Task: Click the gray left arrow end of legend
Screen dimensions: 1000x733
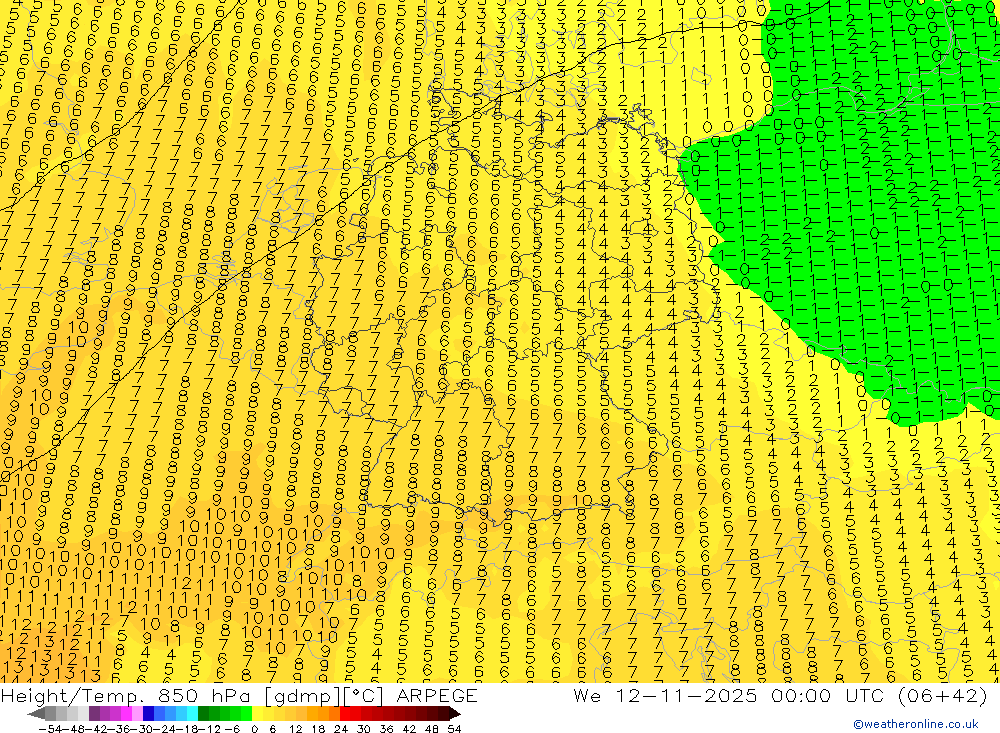Action: (36, 714)
